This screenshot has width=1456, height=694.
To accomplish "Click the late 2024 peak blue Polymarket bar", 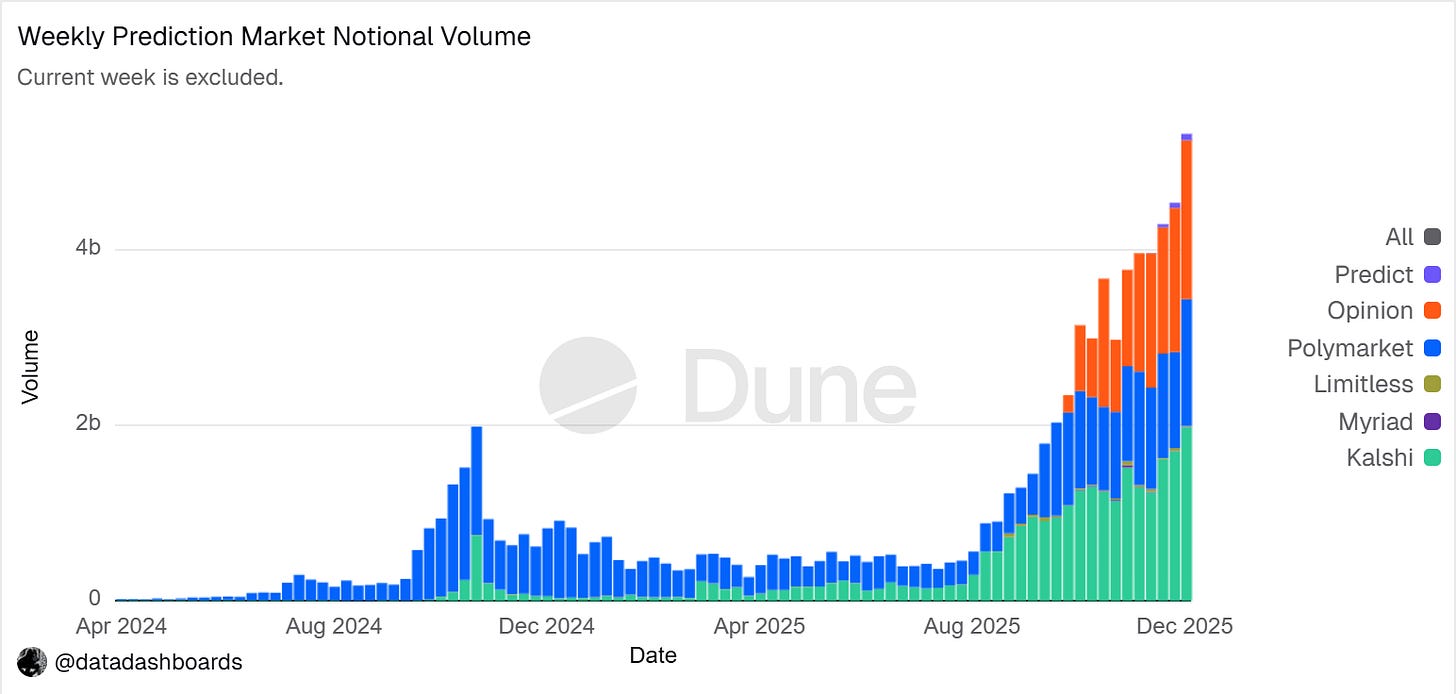I will [x=476, y=481].
